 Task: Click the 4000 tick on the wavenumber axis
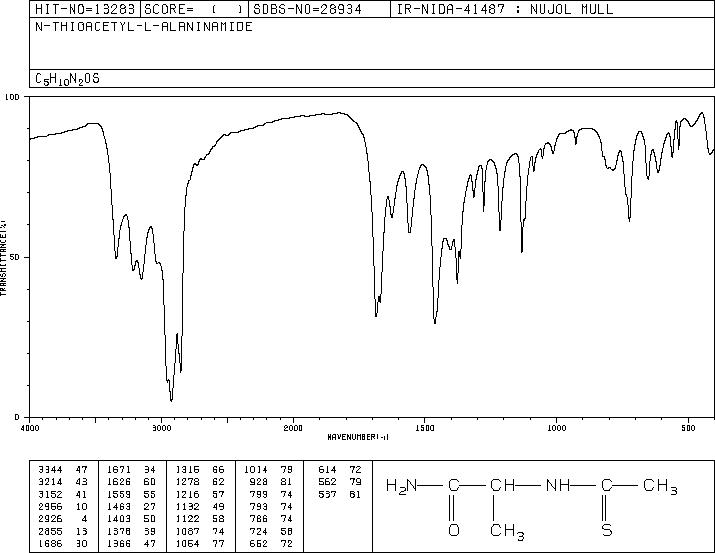pyautogui.click(x=30, y=427)
